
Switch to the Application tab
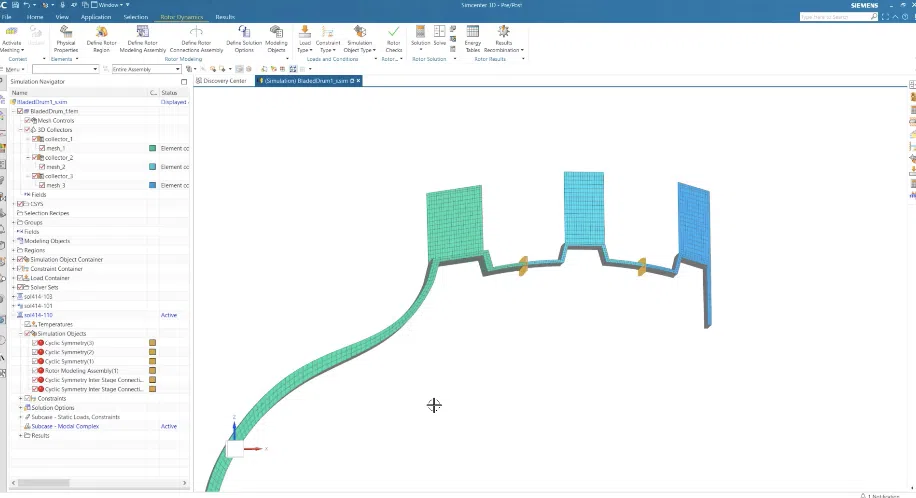[x=96, y=17]
